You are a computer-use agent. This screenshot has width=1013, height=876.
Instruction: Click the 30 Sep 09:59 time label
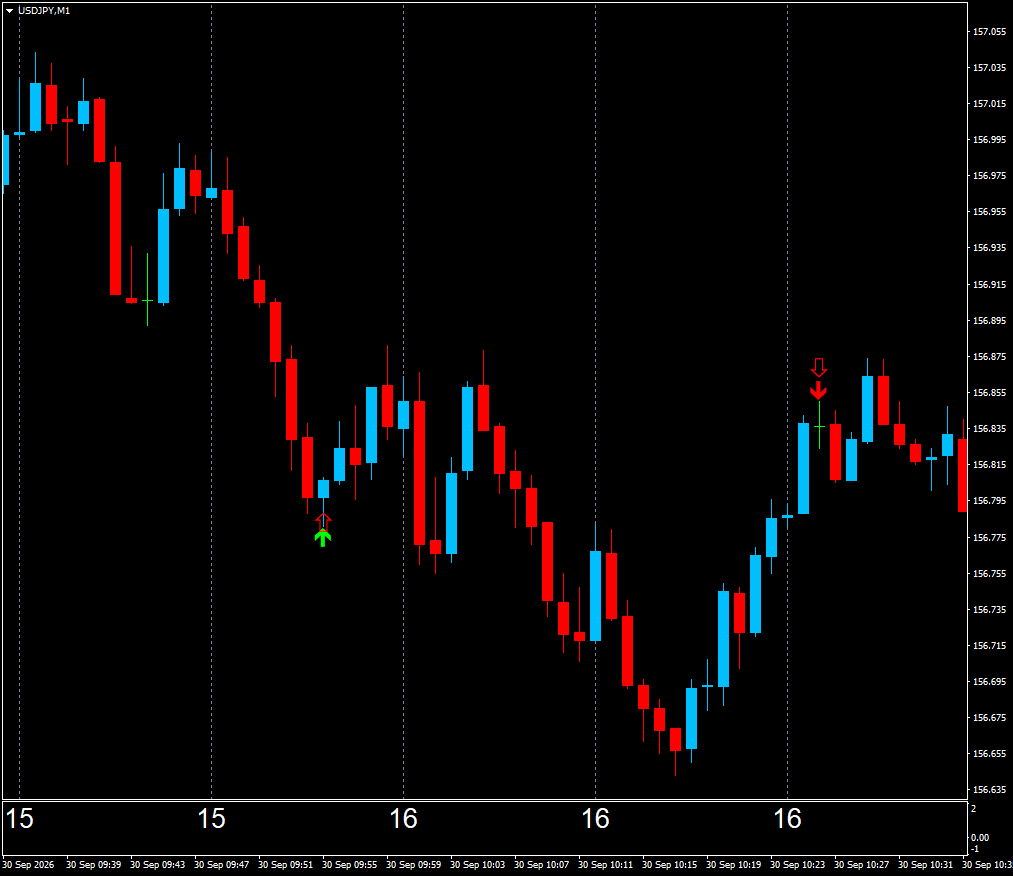pyautogui.click(x=413, y=864)
